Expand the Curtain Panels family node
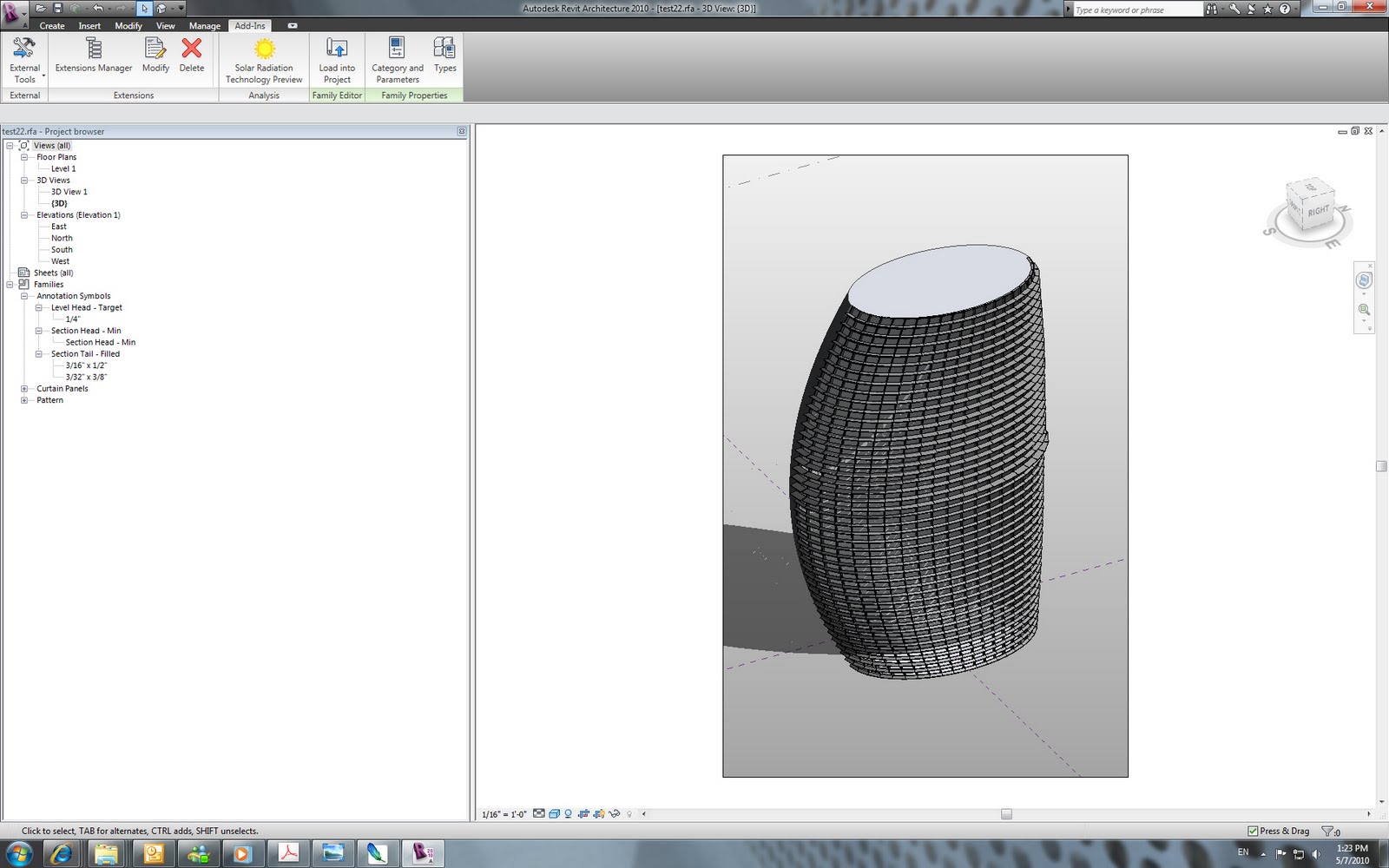Screen dimensions: 1389x868 pos(24,388)
